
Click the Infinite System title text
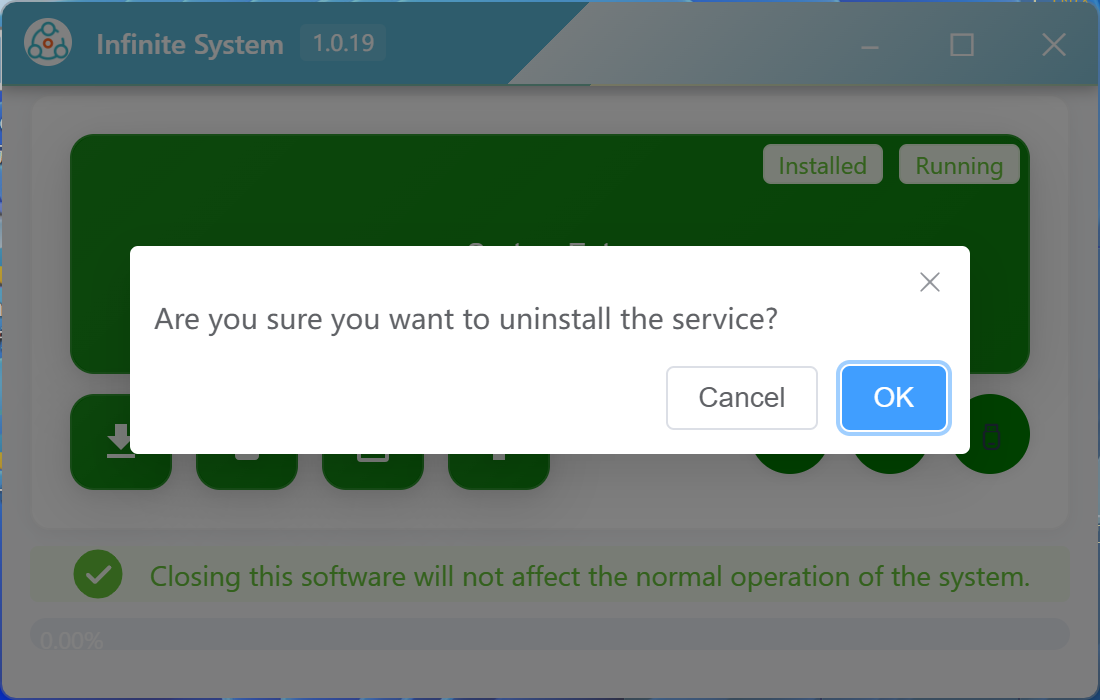click(x=190, y=44)
